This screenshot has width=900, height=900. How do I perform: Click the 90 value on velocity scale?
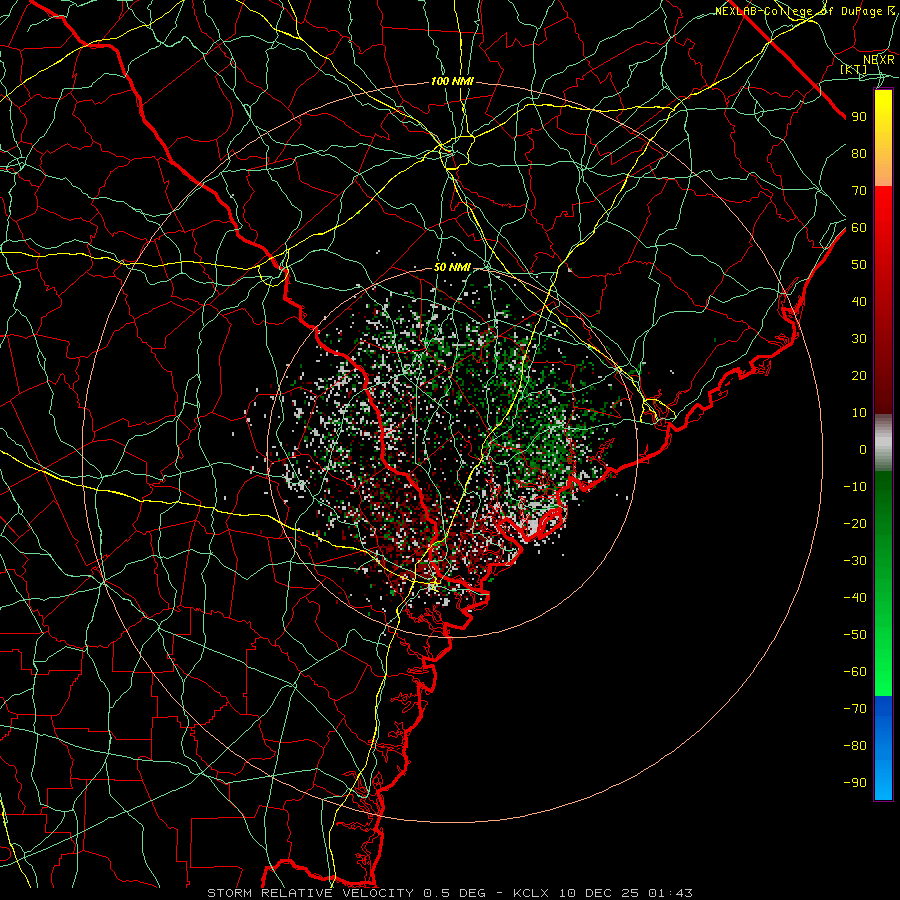859,117
